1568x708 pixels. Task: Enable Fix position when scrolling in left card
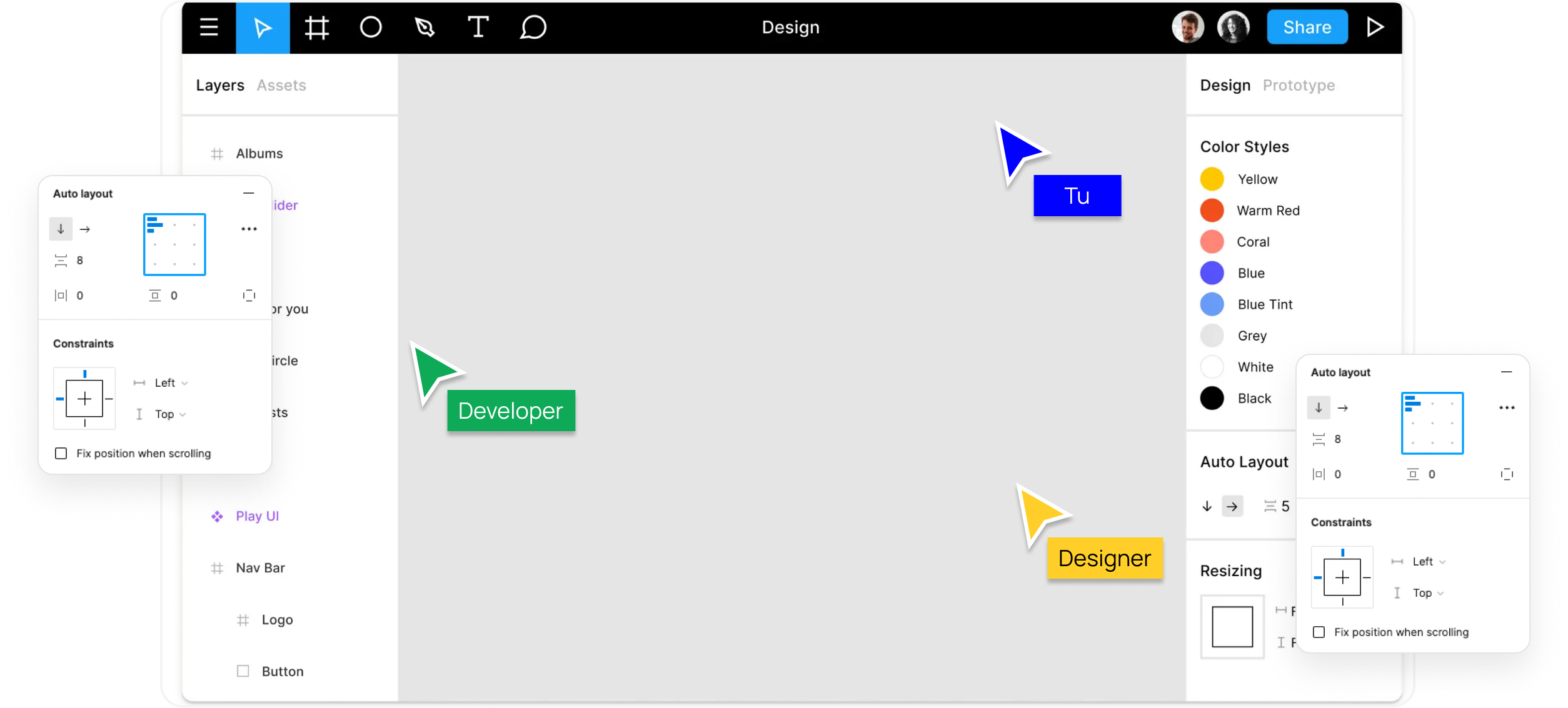61,454
